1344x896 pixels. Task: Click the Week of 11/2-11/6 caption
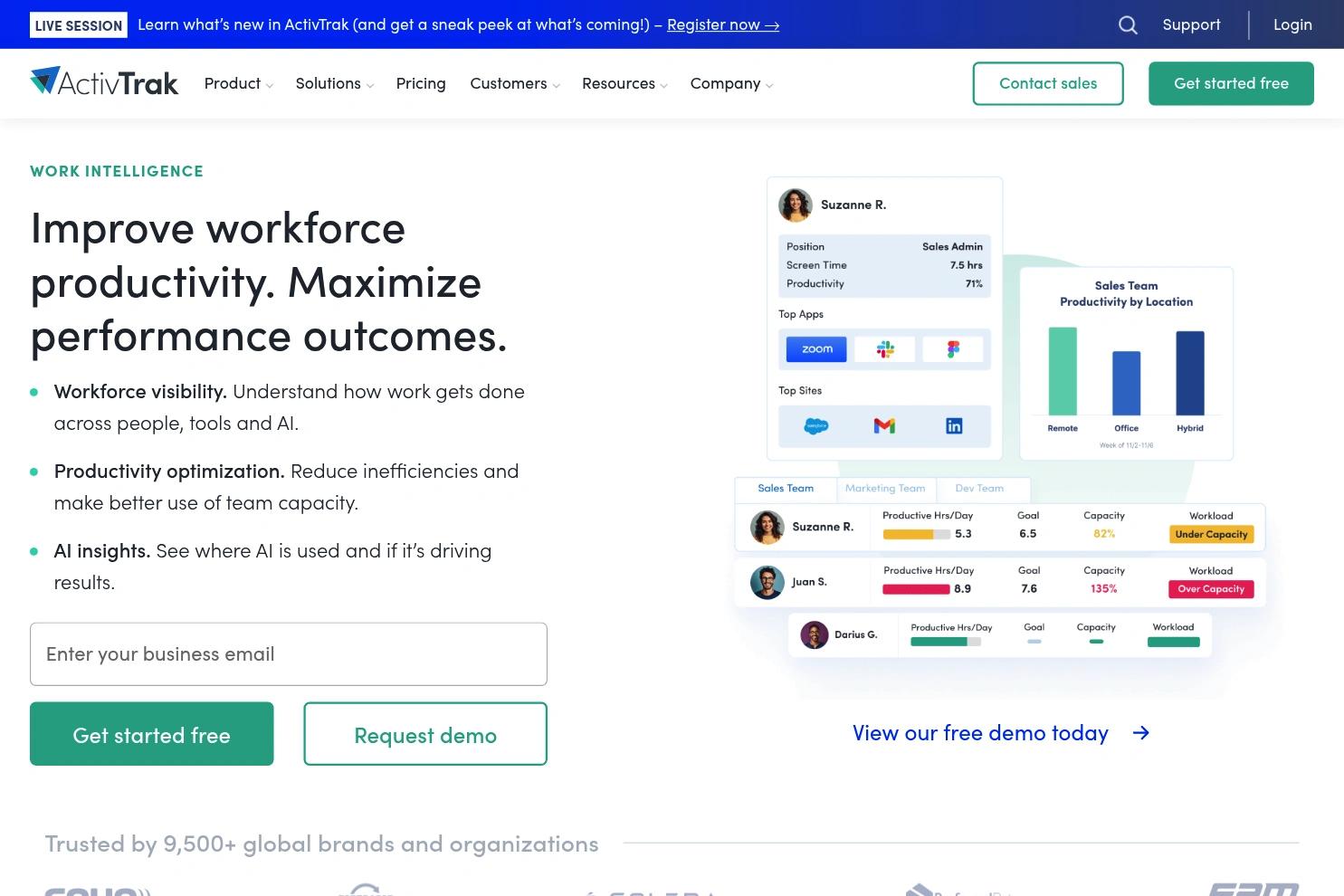[x=1126, y=445]
